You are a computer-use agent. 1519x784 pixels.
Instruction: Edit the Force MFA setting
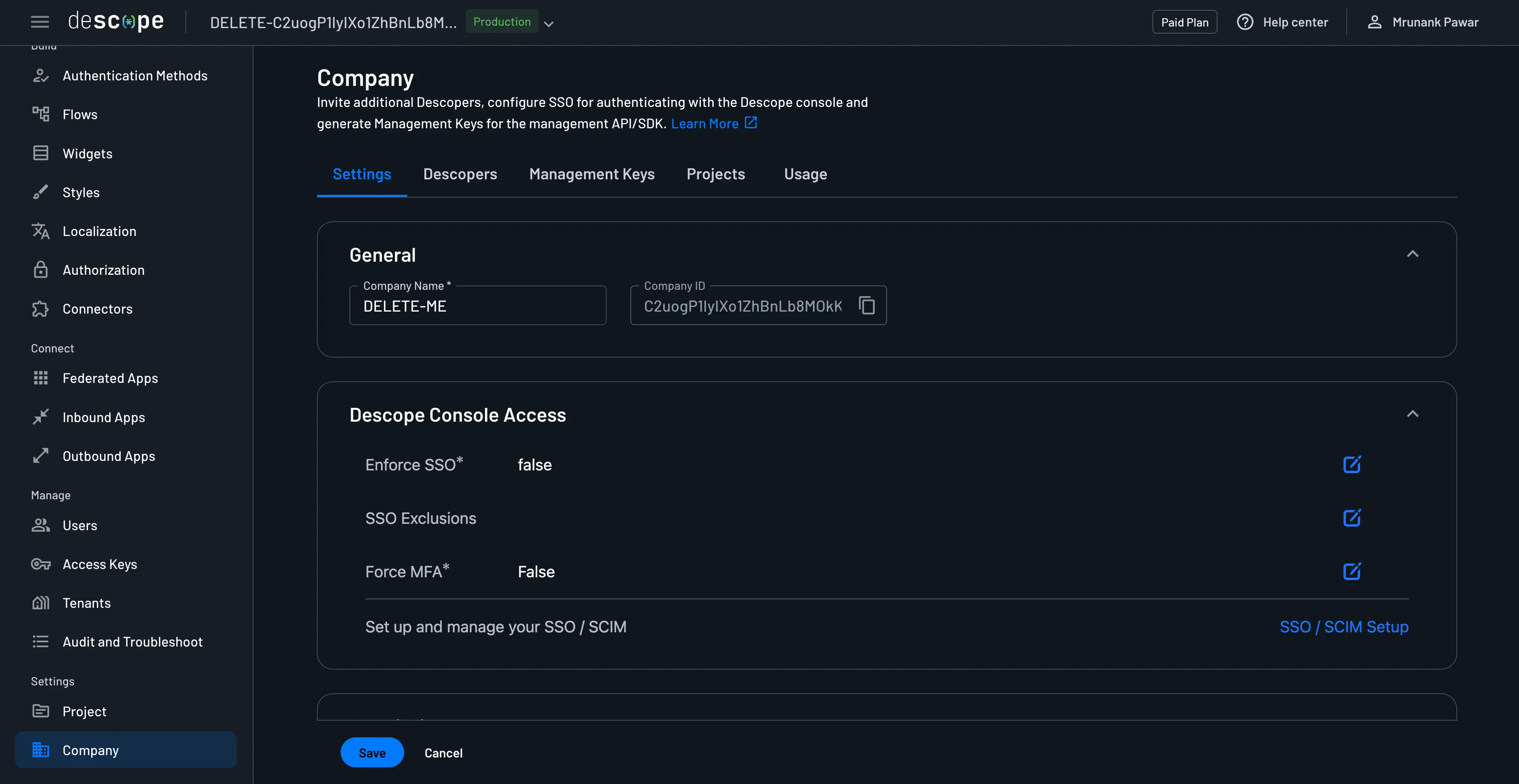pyautogui.click(x=1351, y=571)
